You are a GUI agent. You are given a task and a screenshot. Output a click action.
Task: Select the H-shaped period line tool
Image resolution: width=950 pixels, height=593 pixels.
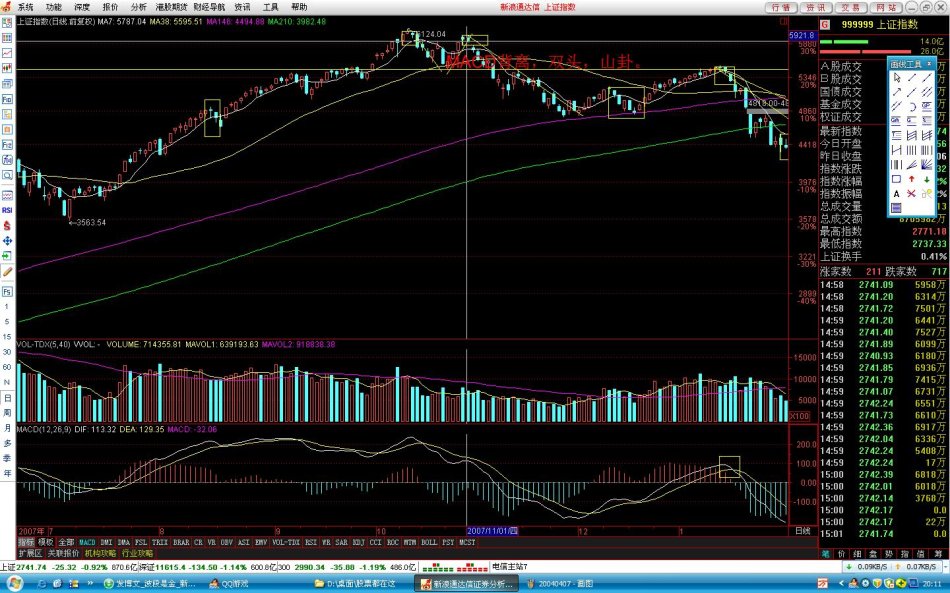(x=896, y=150)
